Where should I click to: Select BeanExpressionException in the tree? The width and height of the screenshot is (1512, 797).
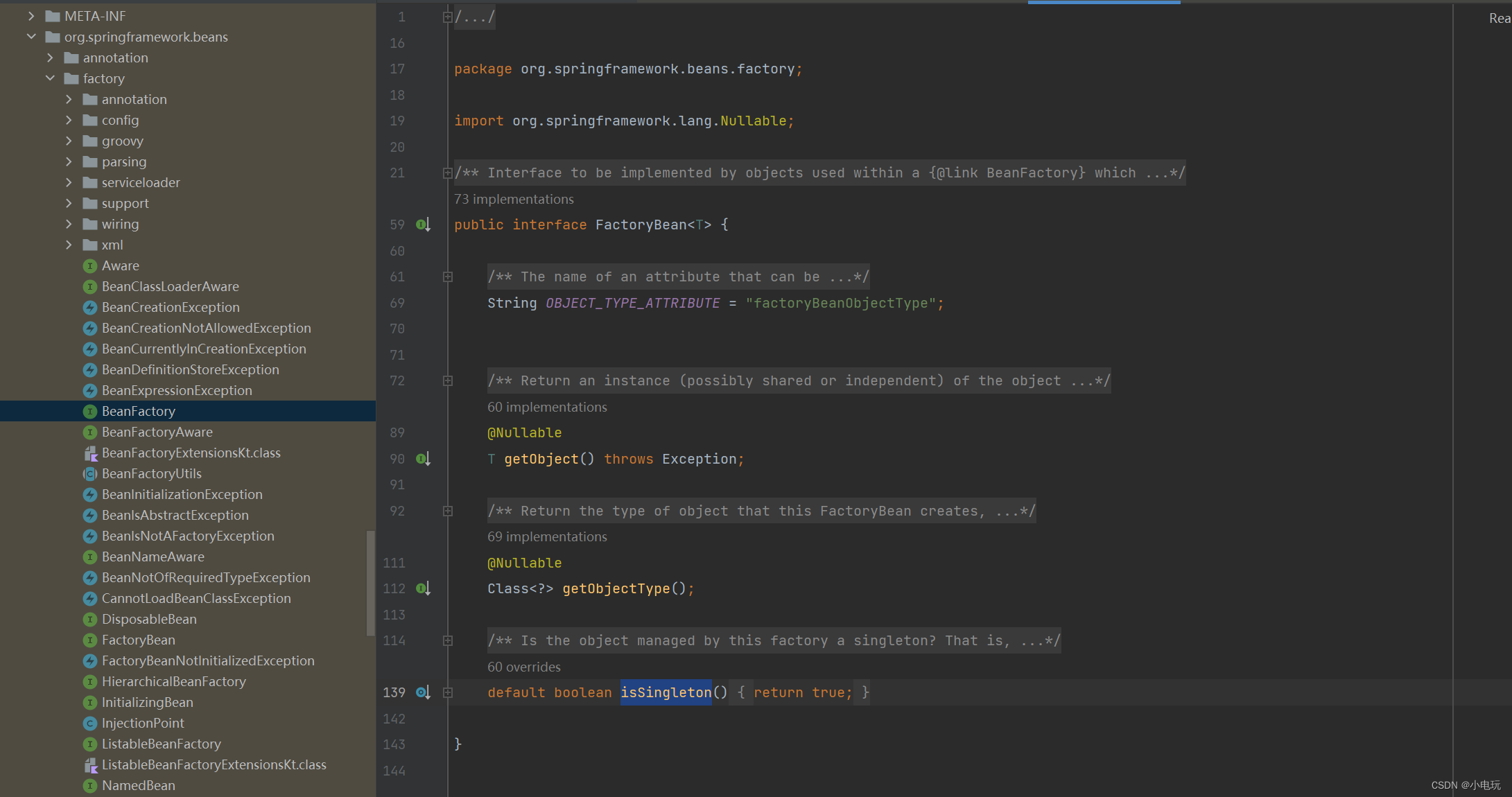tap(177, 390)
